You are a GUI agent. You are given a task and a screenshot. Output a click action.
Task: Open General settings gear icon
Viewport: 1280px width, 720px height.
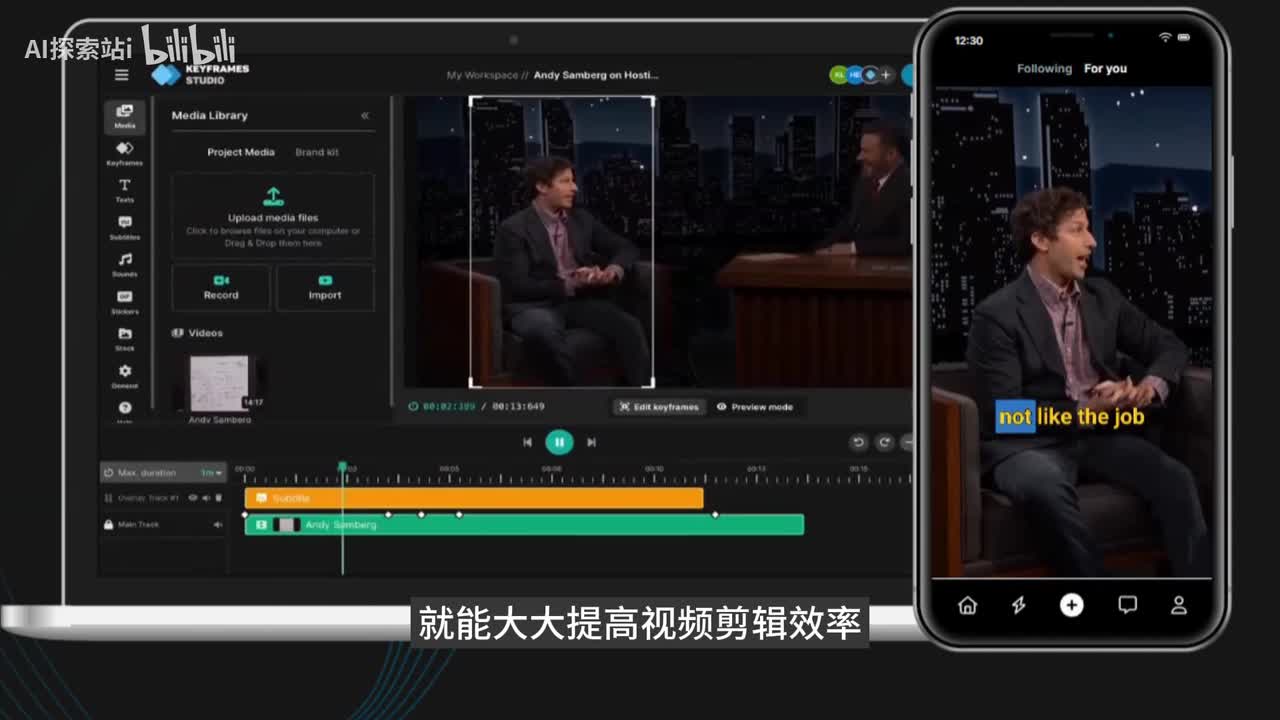coord(124,375)
